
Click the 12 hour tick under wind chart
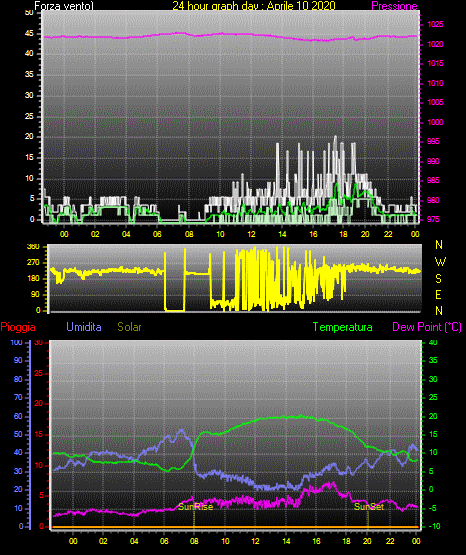pos(251,234)
